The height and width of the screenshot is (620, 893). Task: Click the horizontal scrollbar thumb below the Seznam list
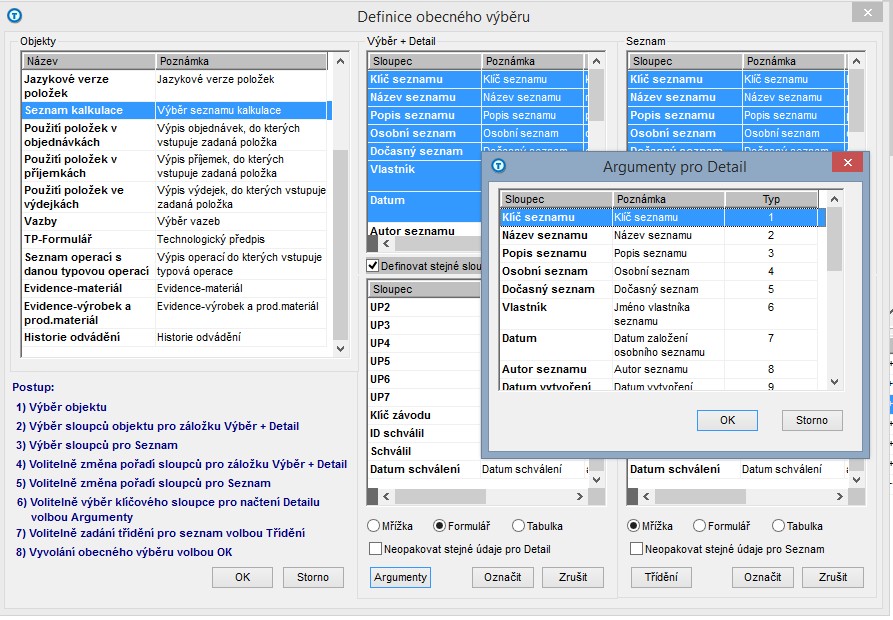pyautogui.click(x=703, y=496)
